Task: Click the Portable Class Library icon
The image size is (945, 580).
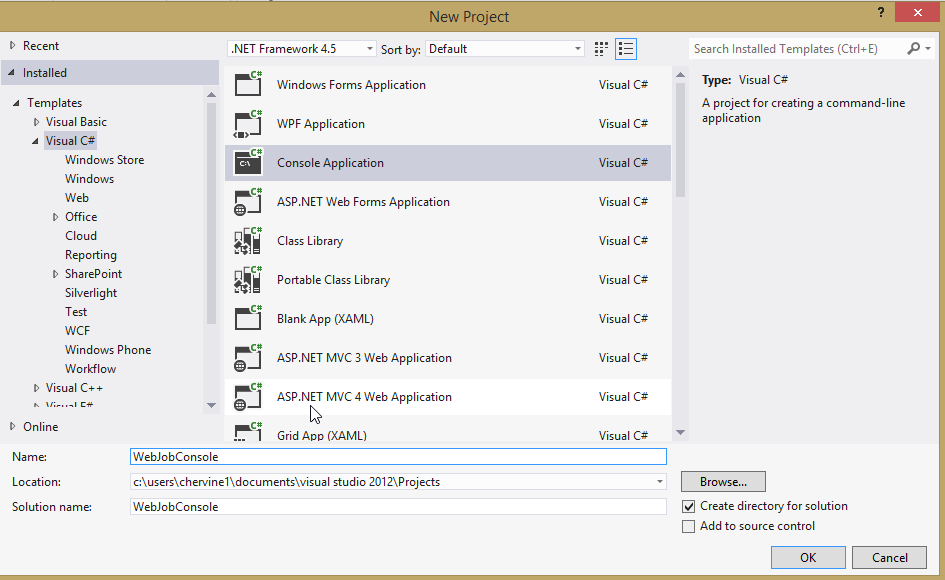Action: click(248, 280)
